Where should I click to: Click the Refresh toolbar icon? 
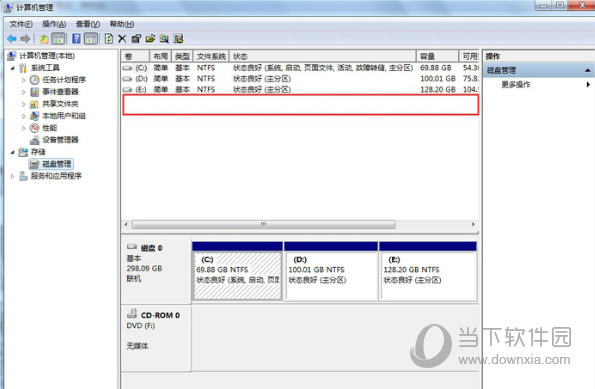click(x=109, y=39)
